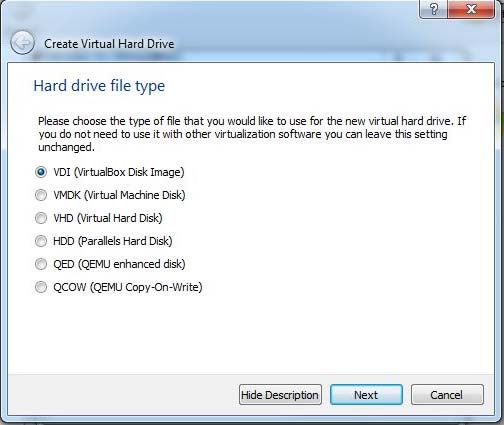
Task: Enable the QED radio button circle
Action: point(41,264)
